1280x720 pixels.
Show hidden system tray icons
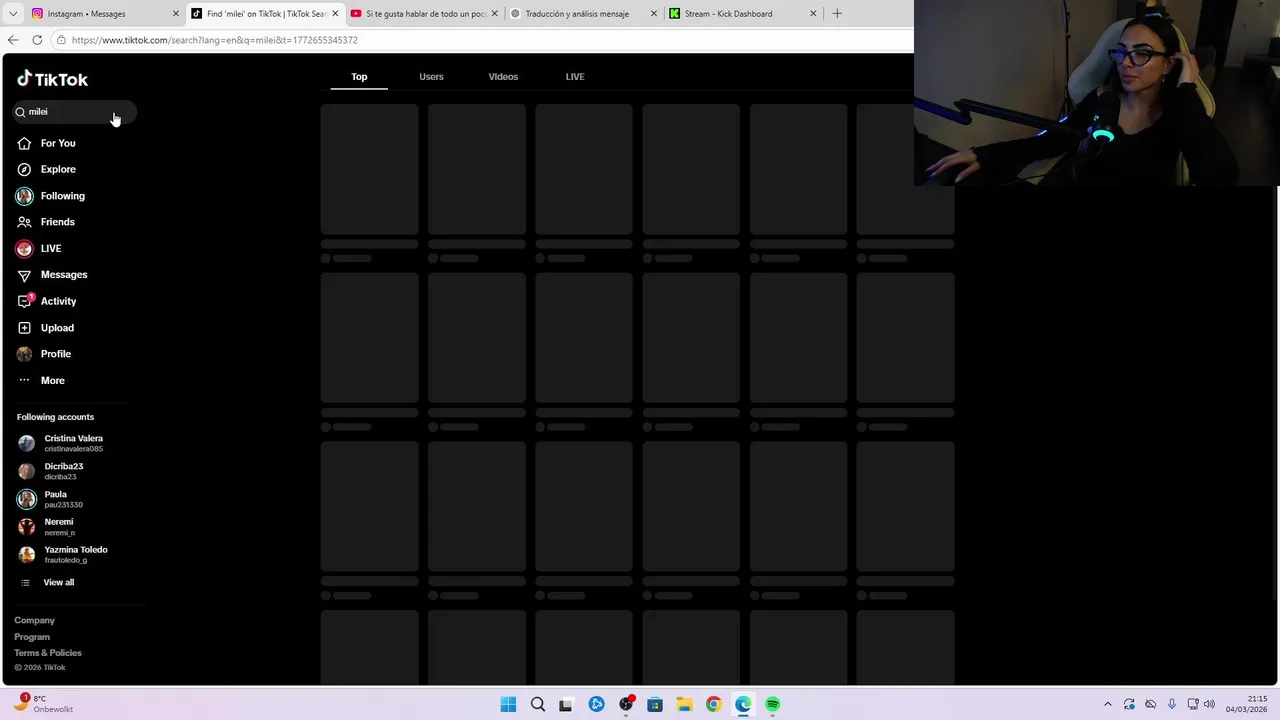1107,704
